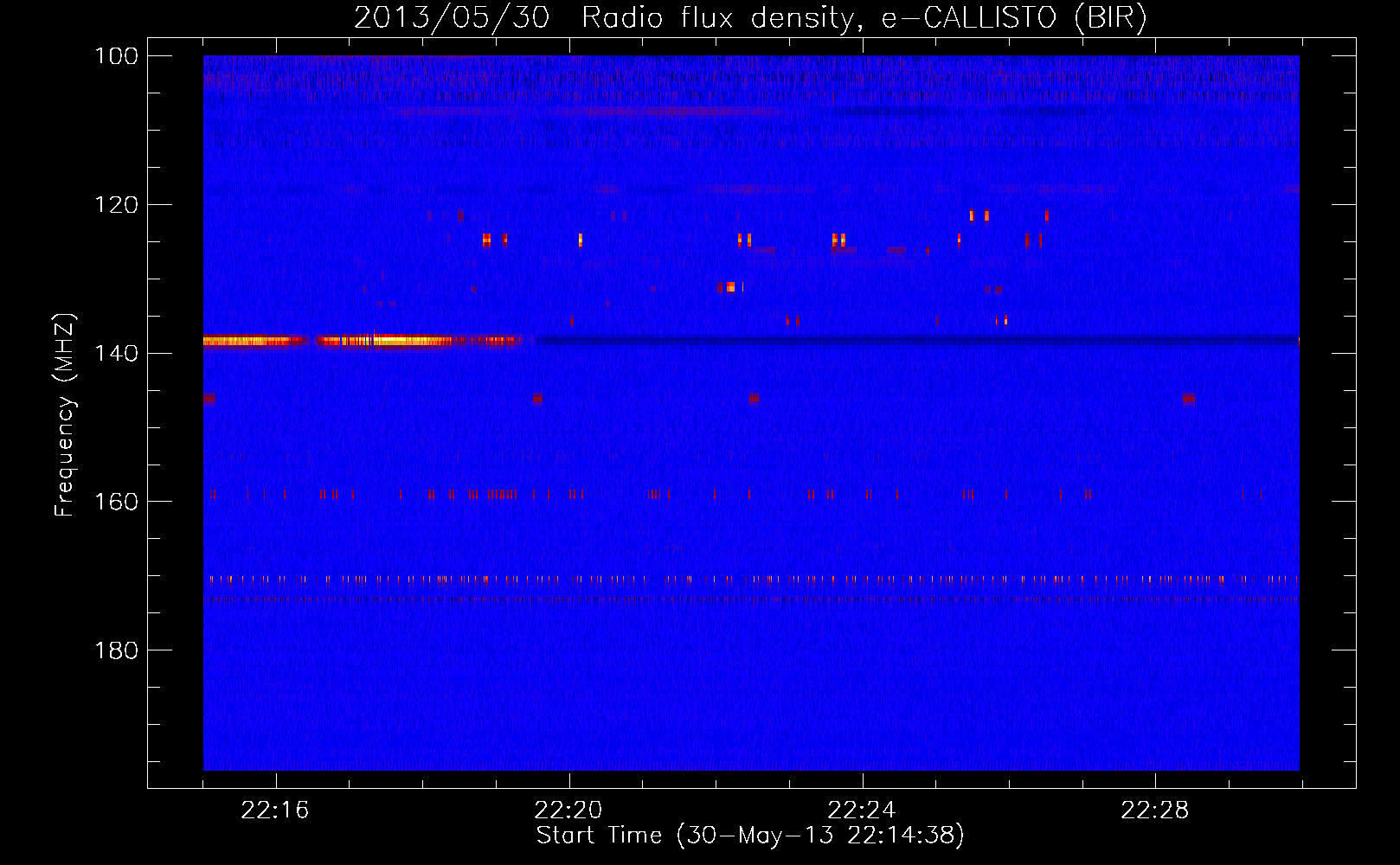Screen dimensions: 1400x865
Task: Click the 140 frequency tick label
Action: (117, 353)
